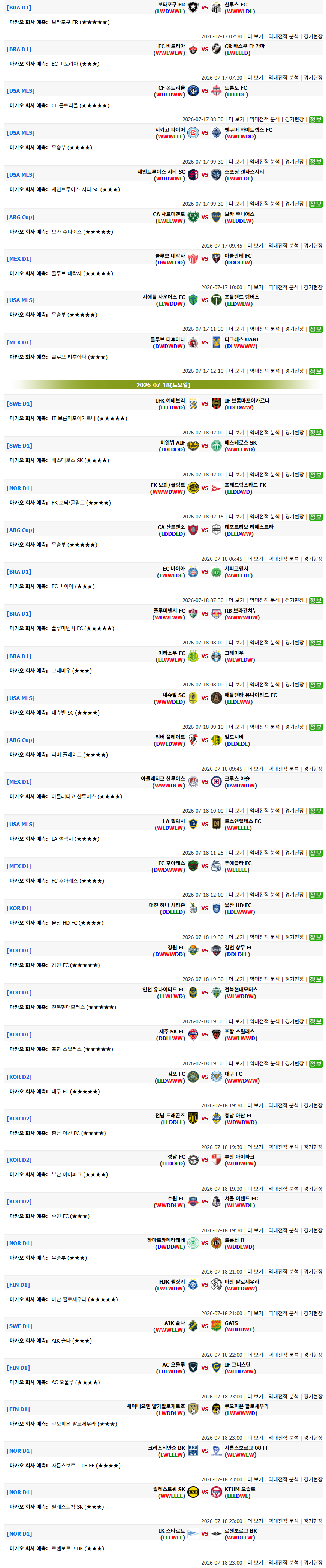The height and width of the screenshot is (1568, 326).
Task: Click the 로센보르그 BK team logo
Action: [216, 1534]
